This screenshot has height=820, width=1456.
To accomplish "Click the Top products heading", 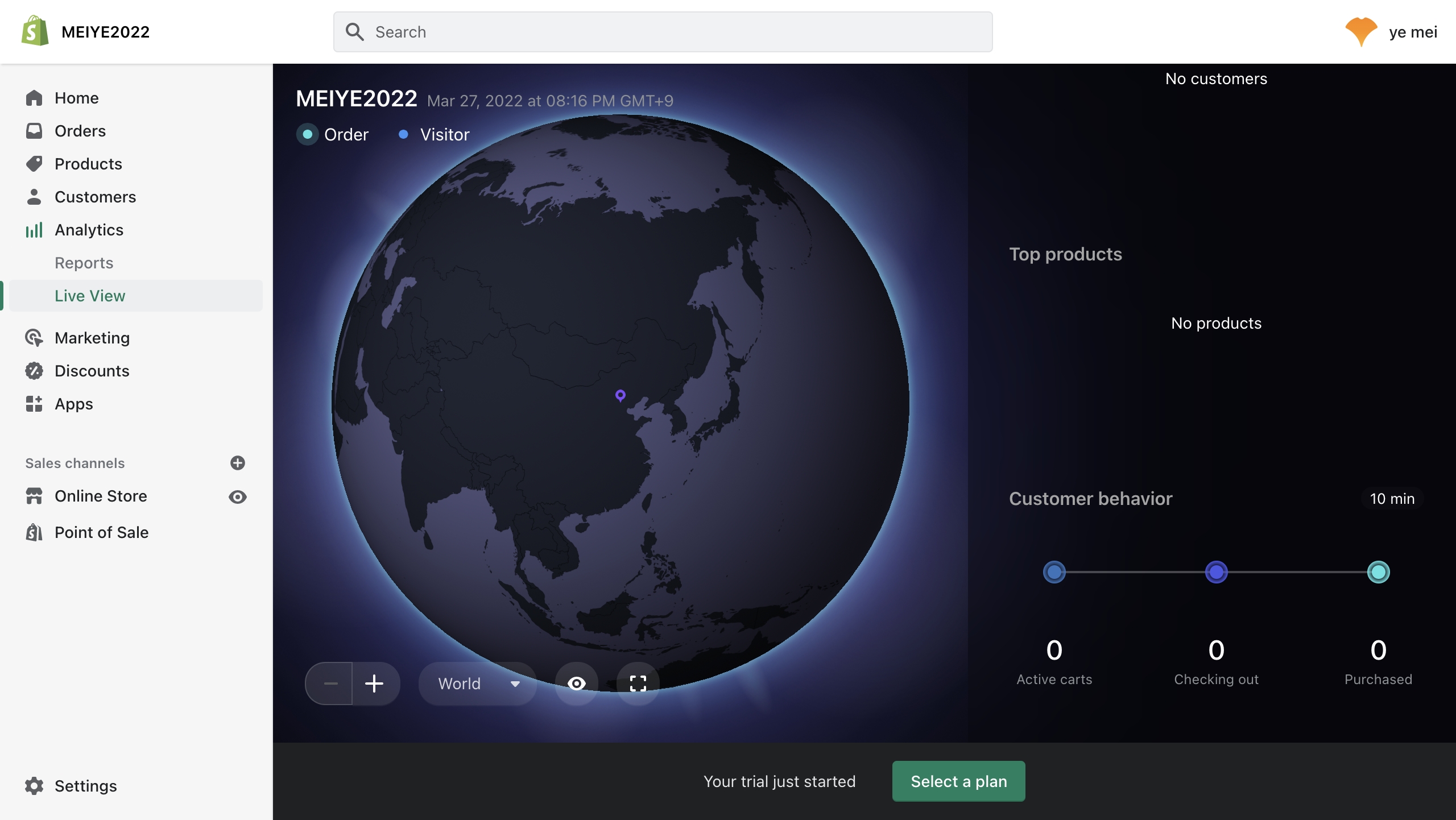I will 1066,254.
